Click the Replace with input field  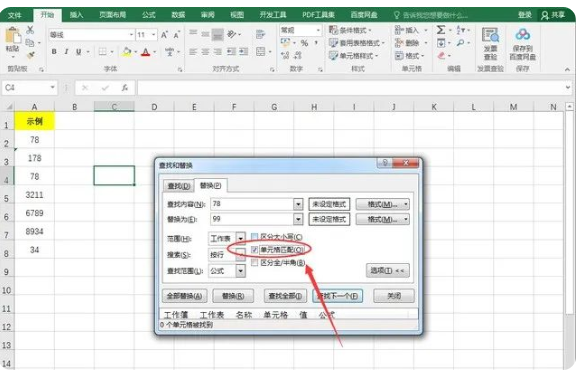coord(252,219)
